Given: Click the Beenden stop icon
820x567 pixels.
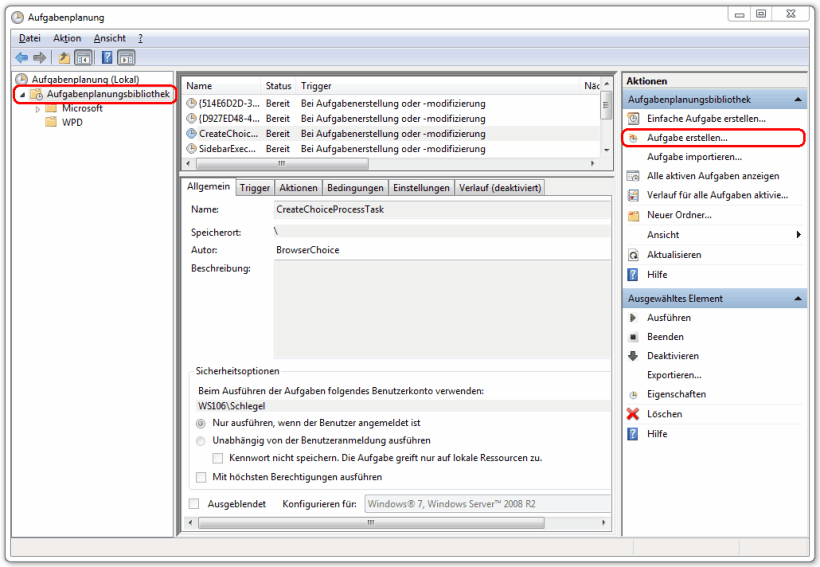Looking at the screenshot, I should tap(633, 337).
